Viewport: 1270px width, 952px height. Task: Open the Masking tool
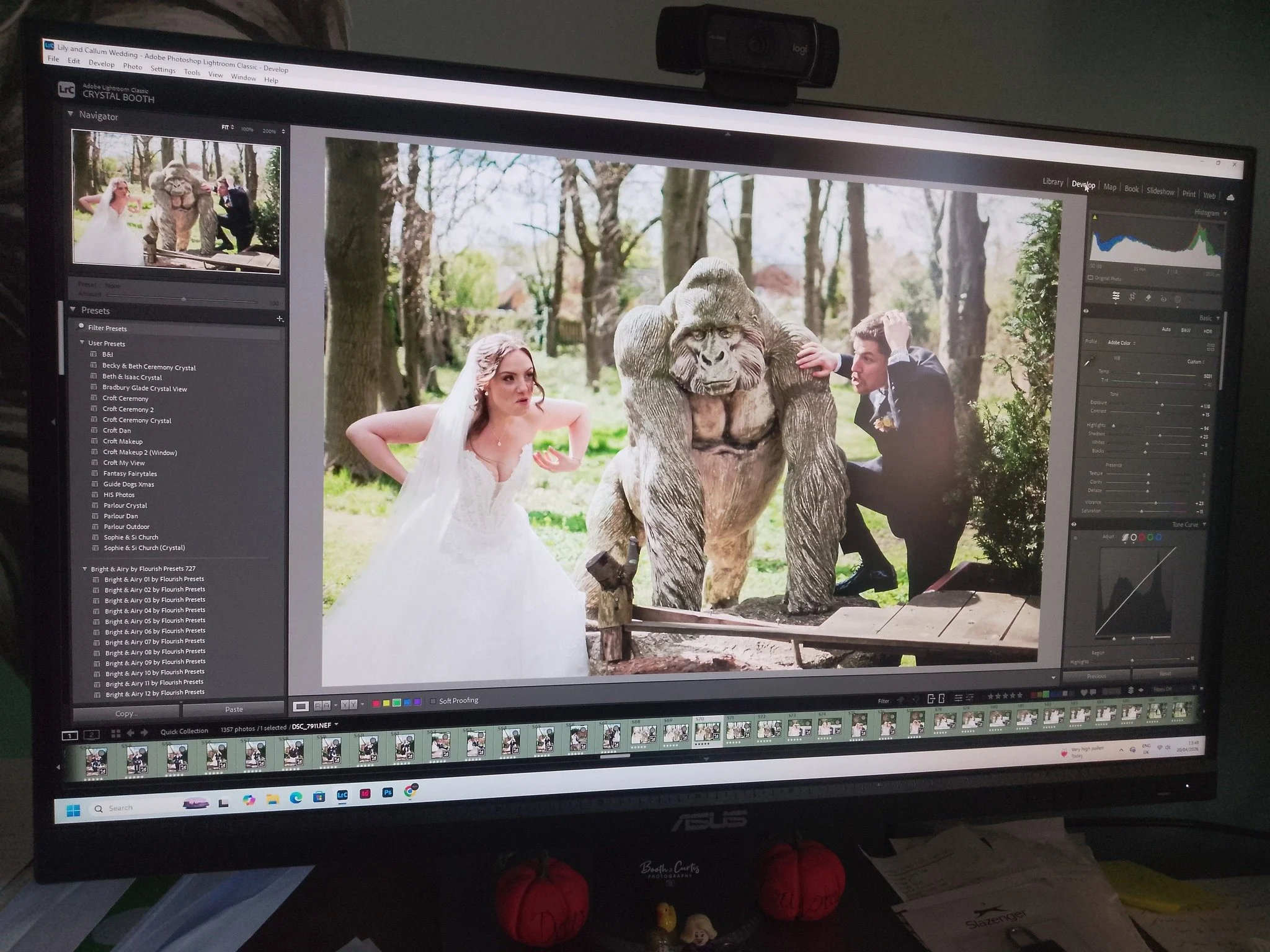(x=1178, y=298)
